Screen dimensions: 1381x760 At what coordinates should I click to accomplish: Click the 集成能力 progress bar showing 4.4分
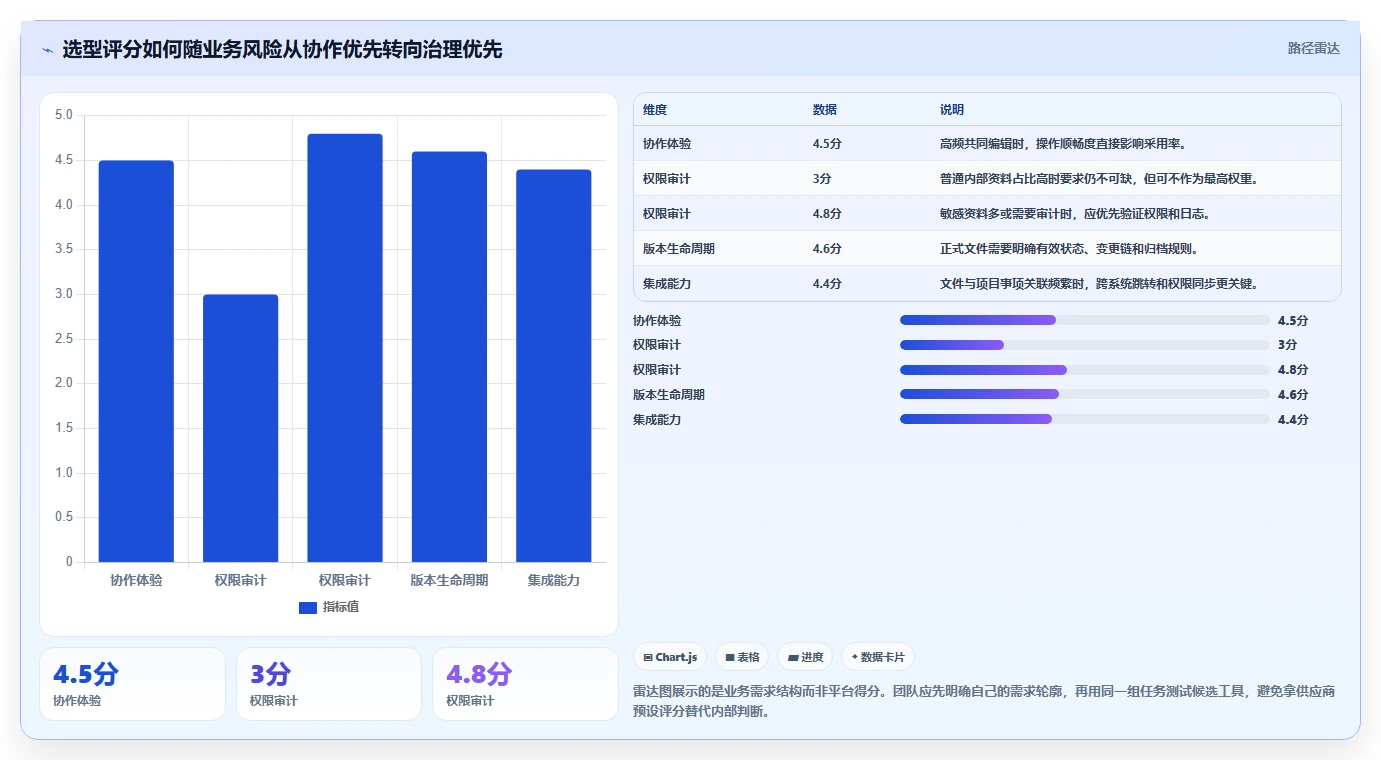1085,419
